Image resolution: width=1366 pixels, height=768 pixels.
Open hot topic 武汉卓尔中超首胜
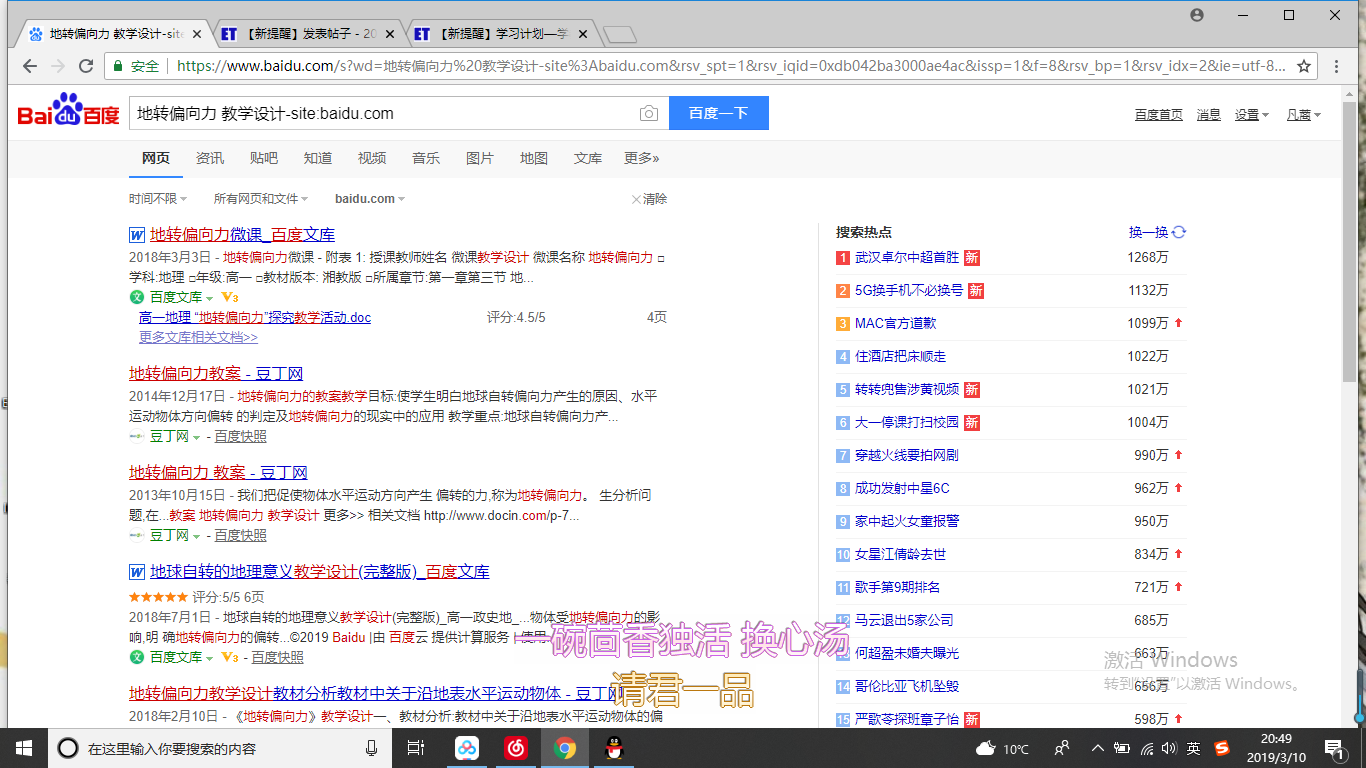pyautogui.click(x=907, y=257)
